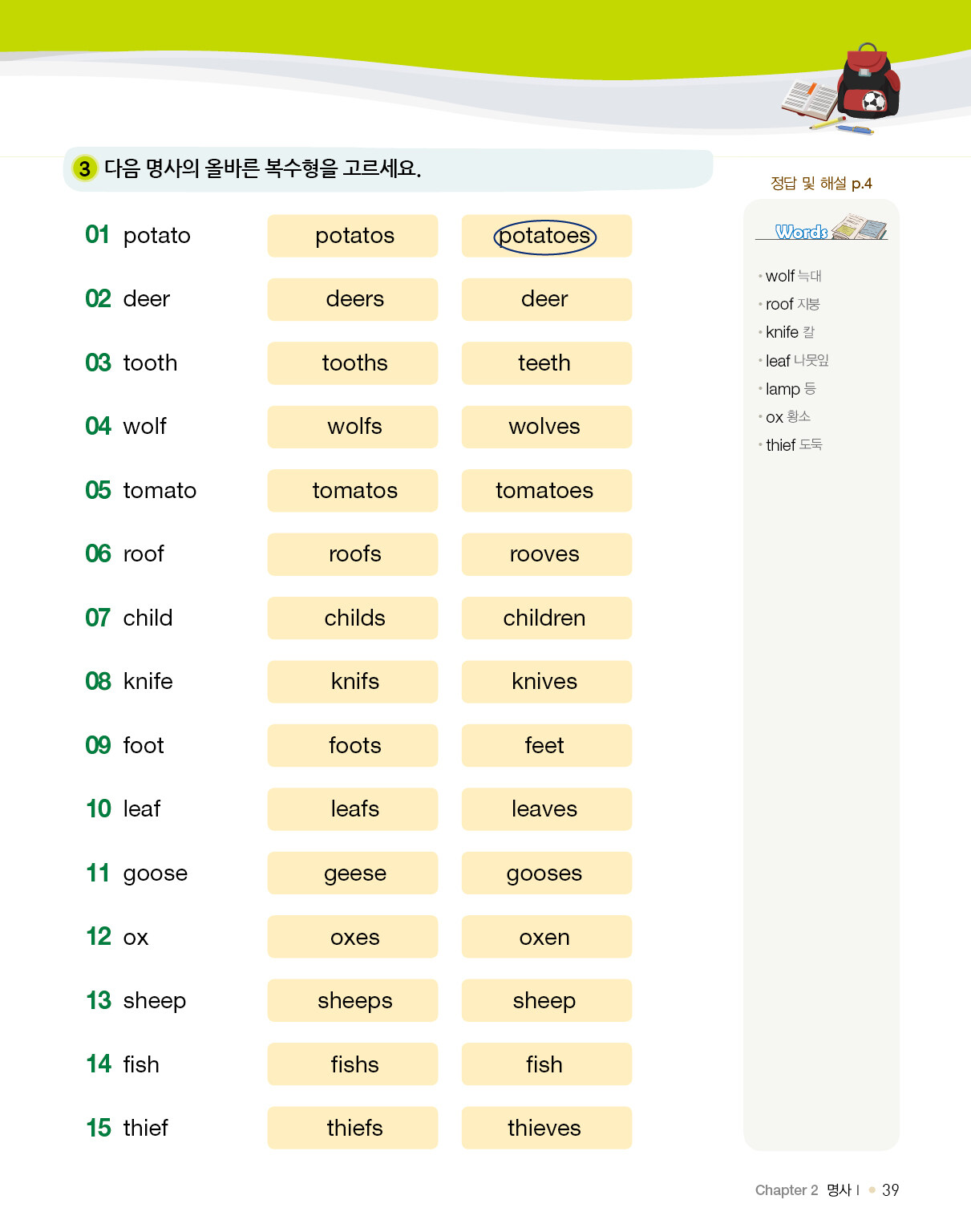Select the circled answer 'potatoes'

pyautogui.click(x=545, y=237)
